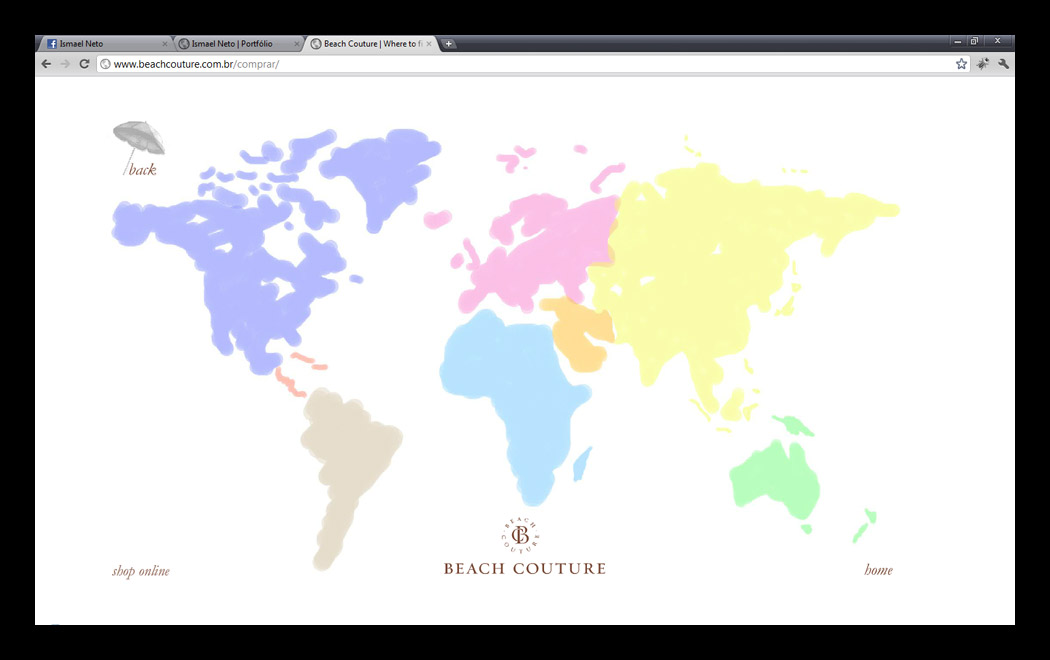
Task: Restore down the browser window
Action: tap(974, 42)
